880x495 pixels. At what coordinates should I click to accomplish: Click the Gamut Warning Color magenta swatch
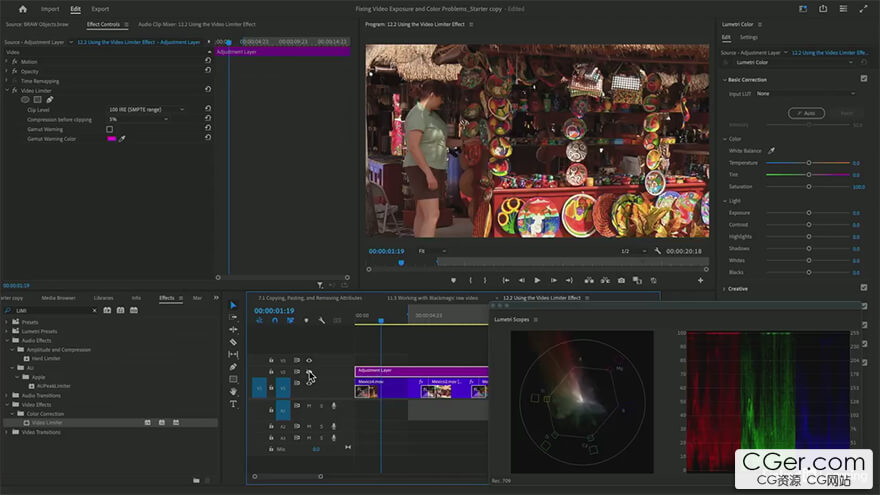(x=111, y=139)
